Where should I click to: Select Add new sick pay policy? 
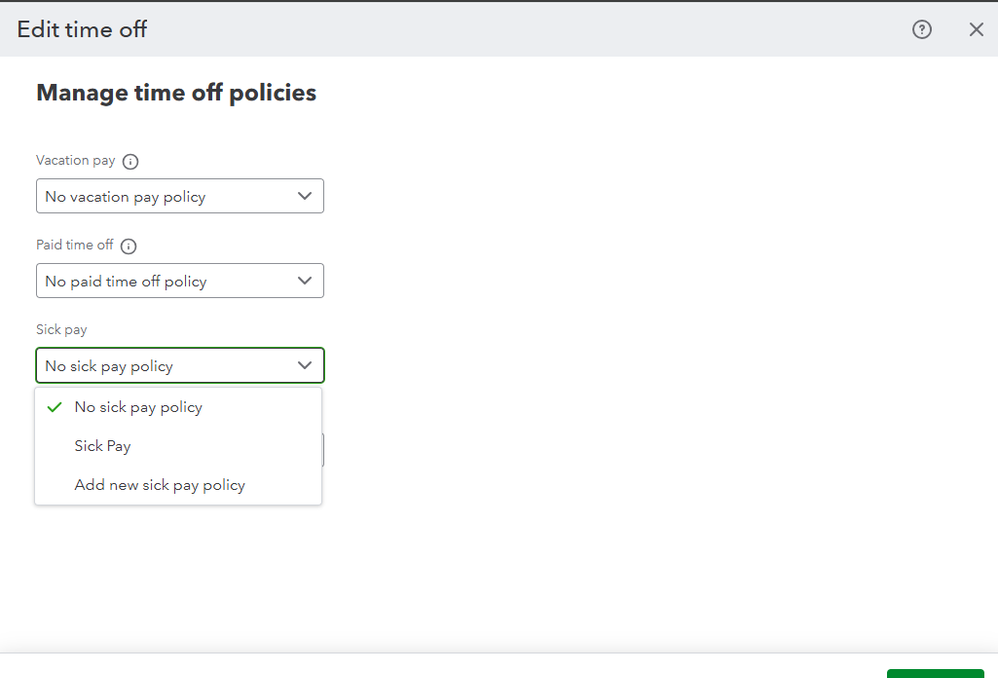pos(160,485)
